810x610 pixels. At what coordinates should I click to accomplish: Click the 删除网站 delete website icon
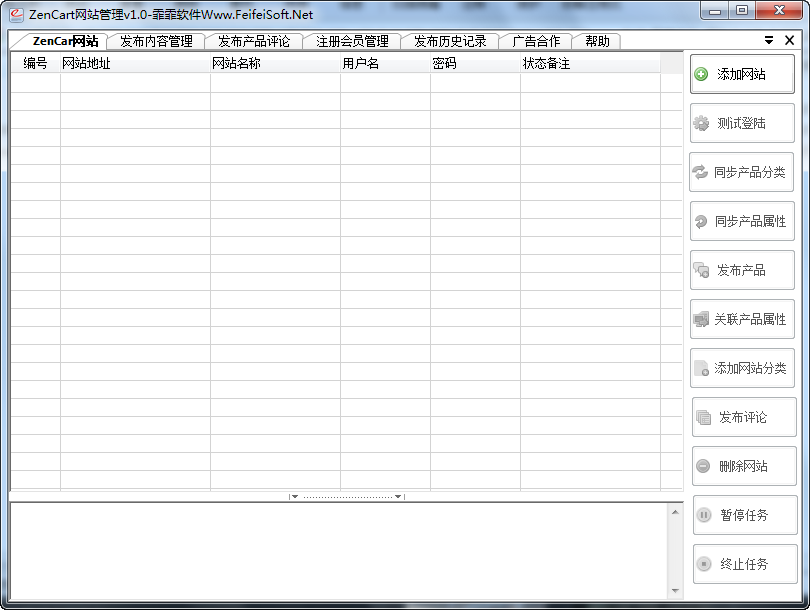tap(701, 466)
